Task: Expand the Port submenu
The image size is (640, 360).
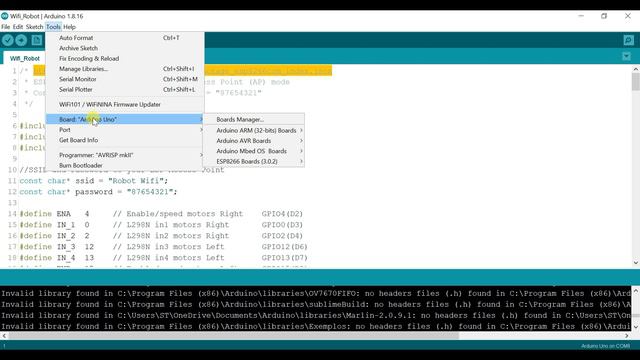Action: coord(125,130)
